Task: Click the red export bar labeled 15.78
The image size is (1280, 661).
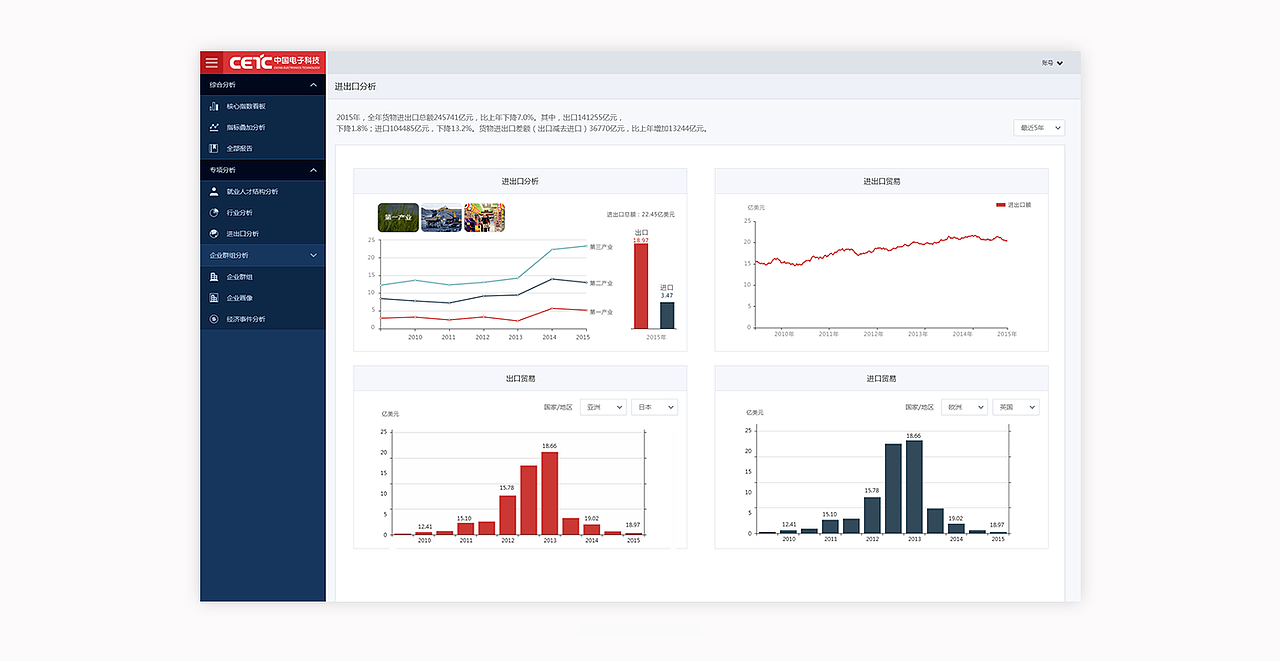Action: point(508,514)
